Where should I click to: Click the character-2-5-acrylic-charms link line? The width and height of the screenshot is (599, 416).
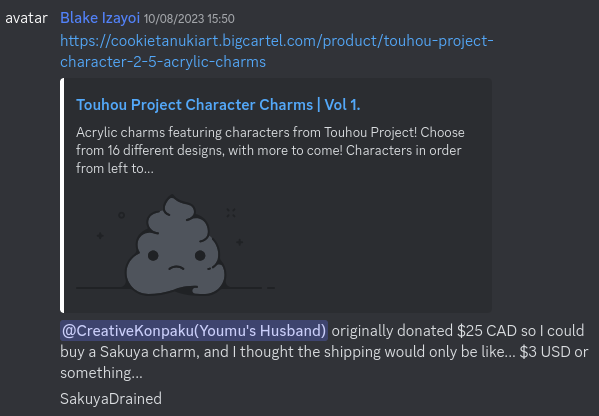(x=163, y=62)
